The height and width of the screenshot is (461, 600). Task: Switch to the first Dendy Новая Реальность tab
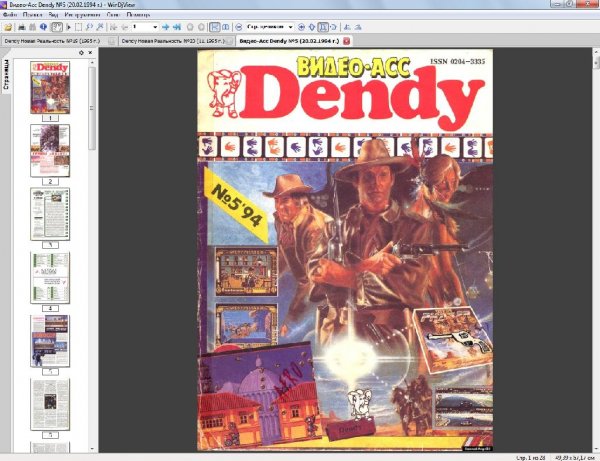[x=55, y=42]
